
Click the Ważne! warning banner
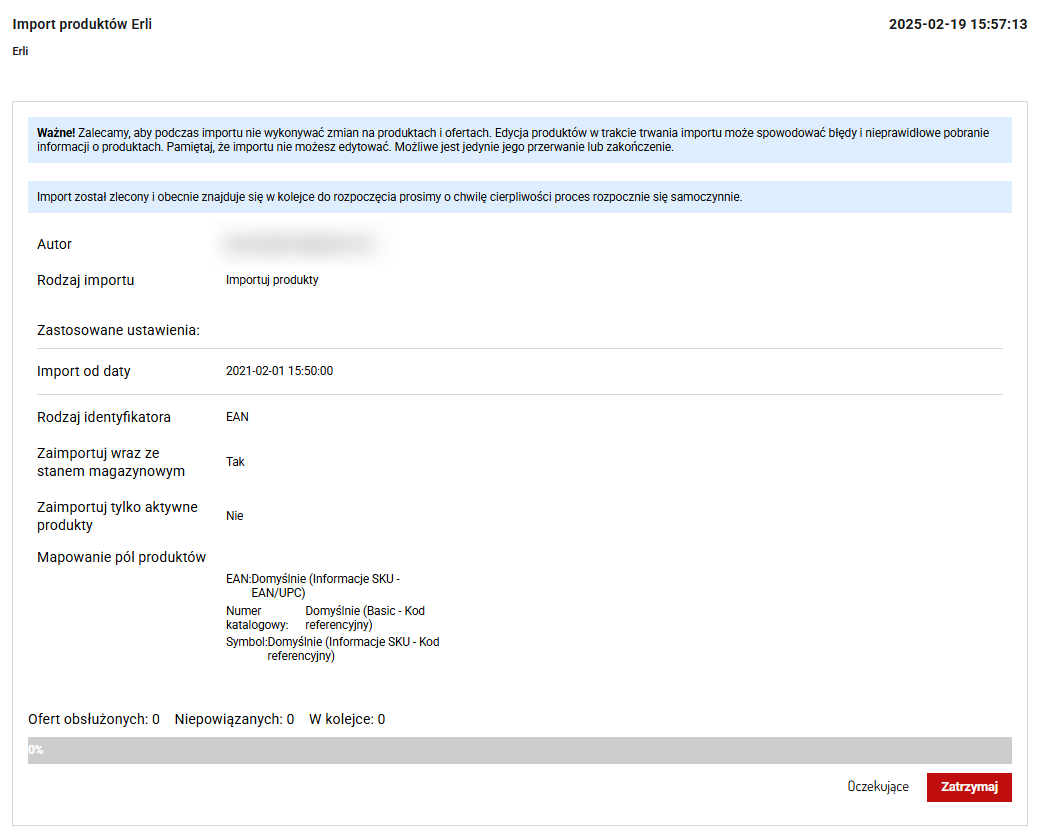[x=519, y=140]
